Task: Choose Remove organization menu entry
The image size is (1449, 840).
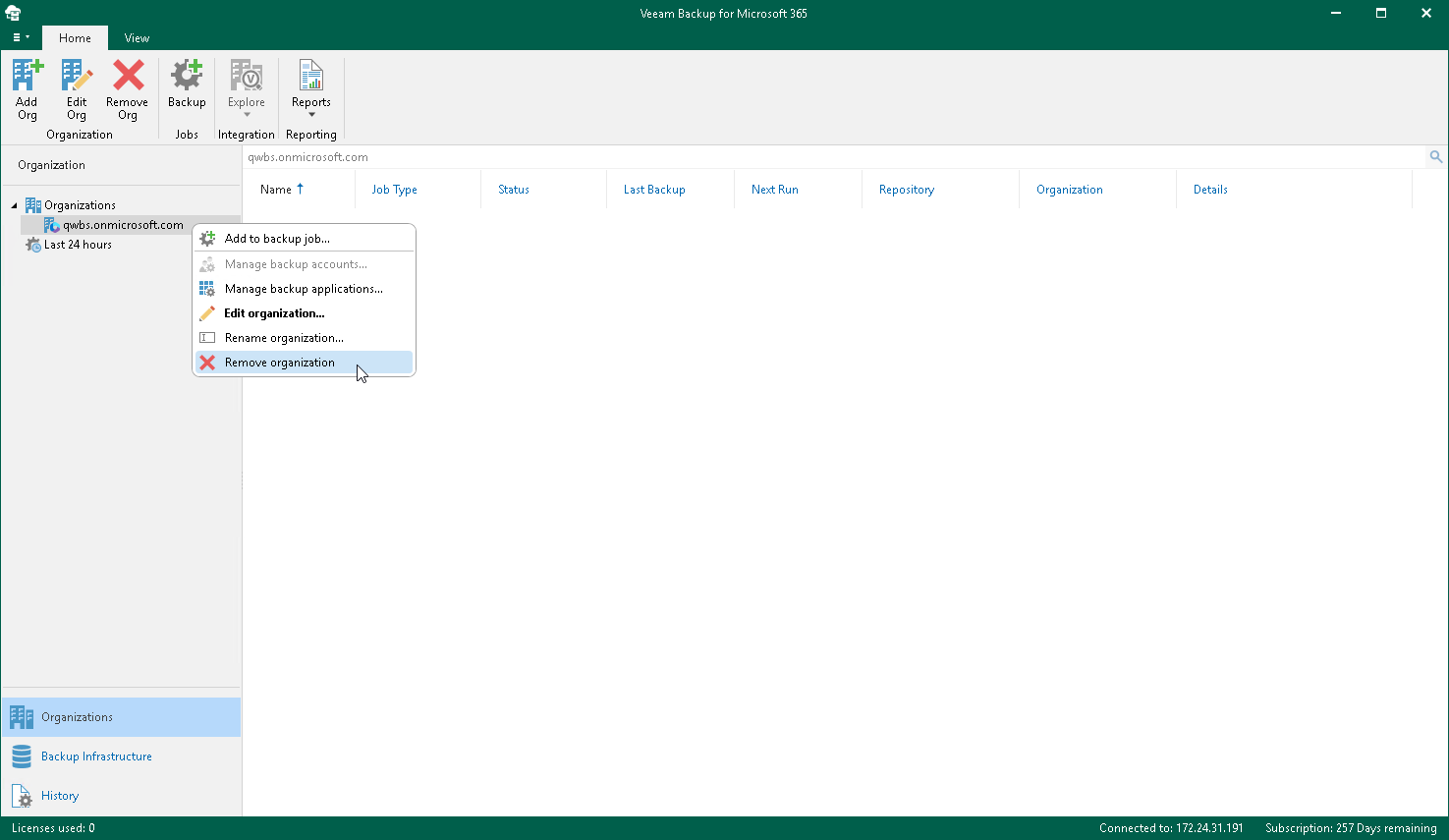Action: pos(305,363)
